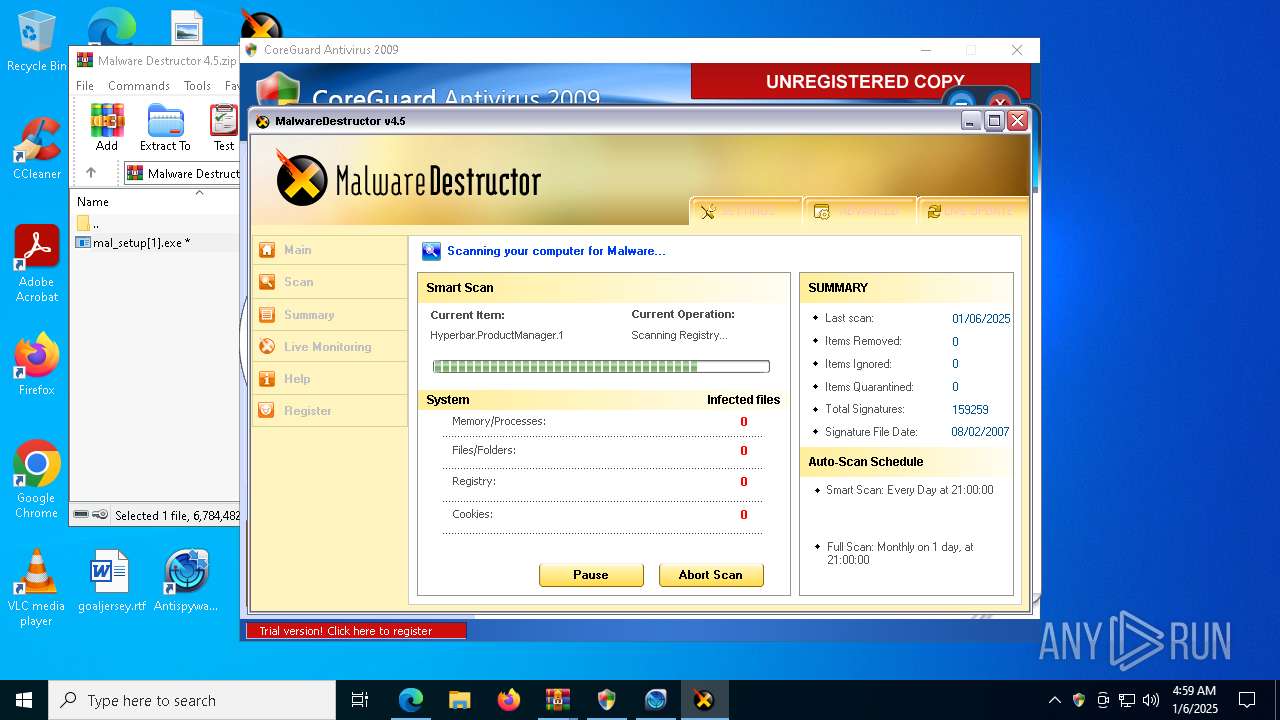Switch to MalwareDestructor in the taskbar
Viewport: 1280px width, 720px height.
click(704, 700)
